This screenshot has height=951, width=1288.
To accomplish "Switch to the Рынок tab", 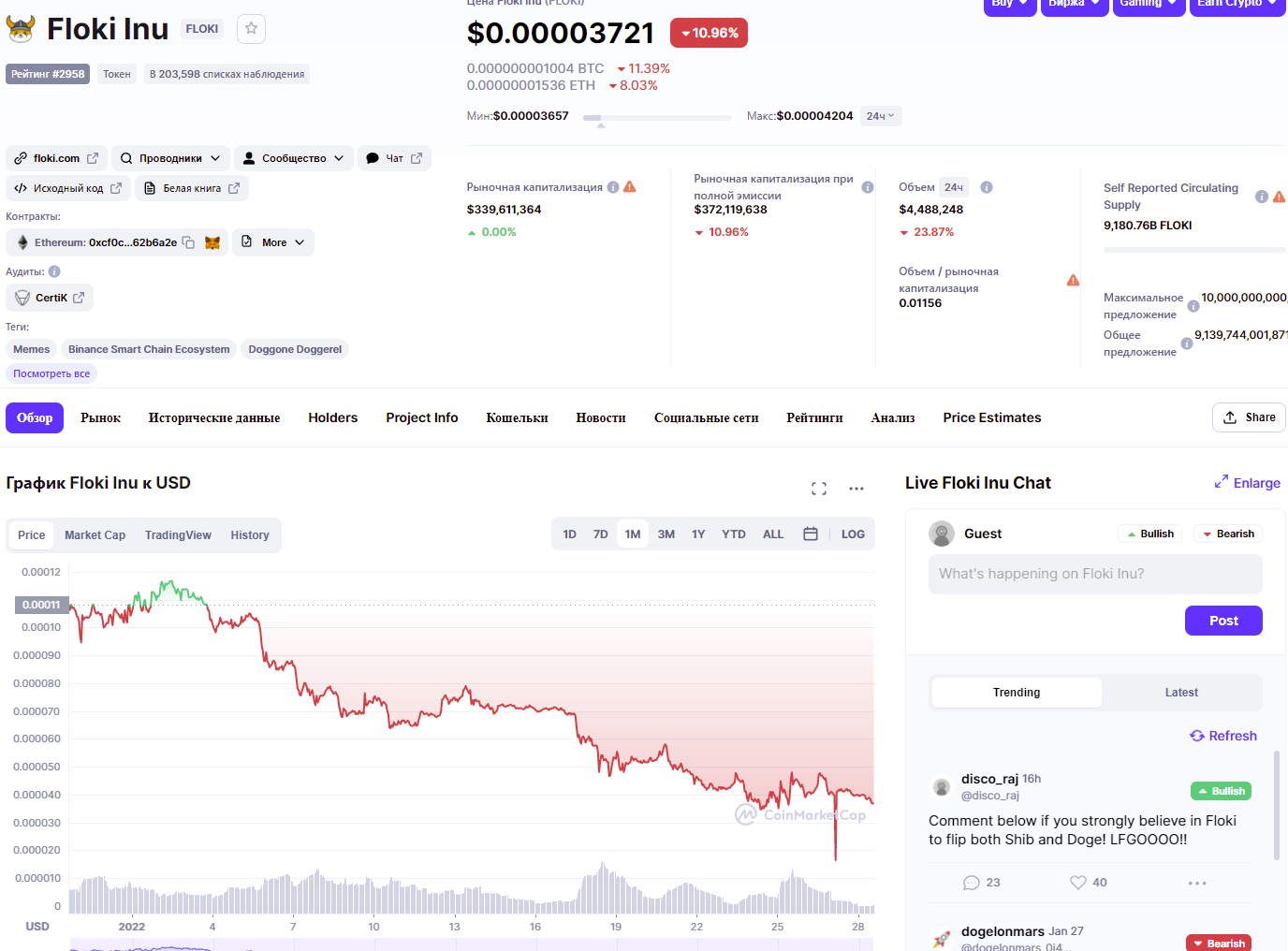I will click(101, 417).
